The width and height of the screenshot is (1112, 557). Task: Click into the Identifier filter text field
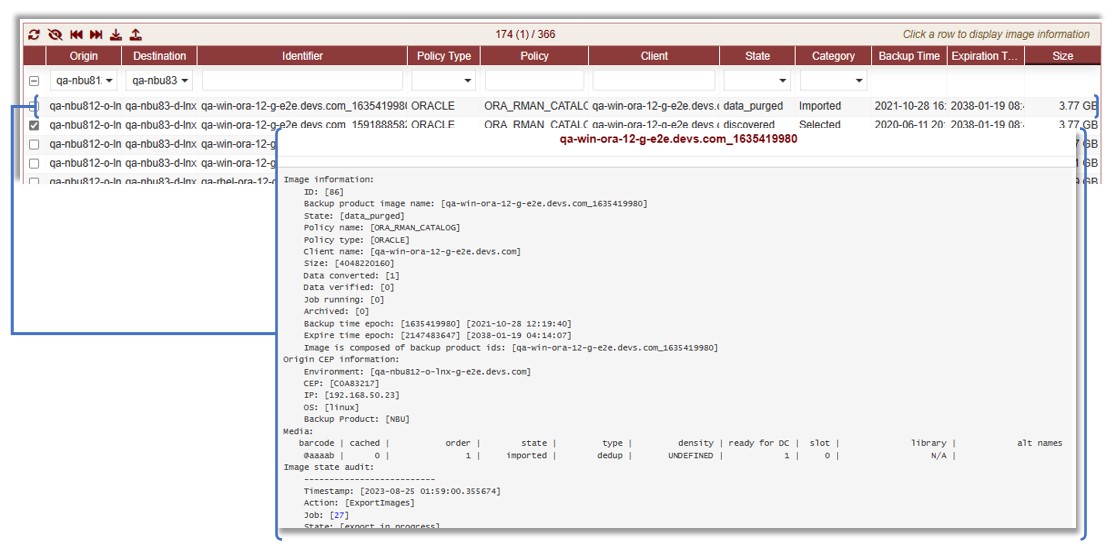click(302, 81)
